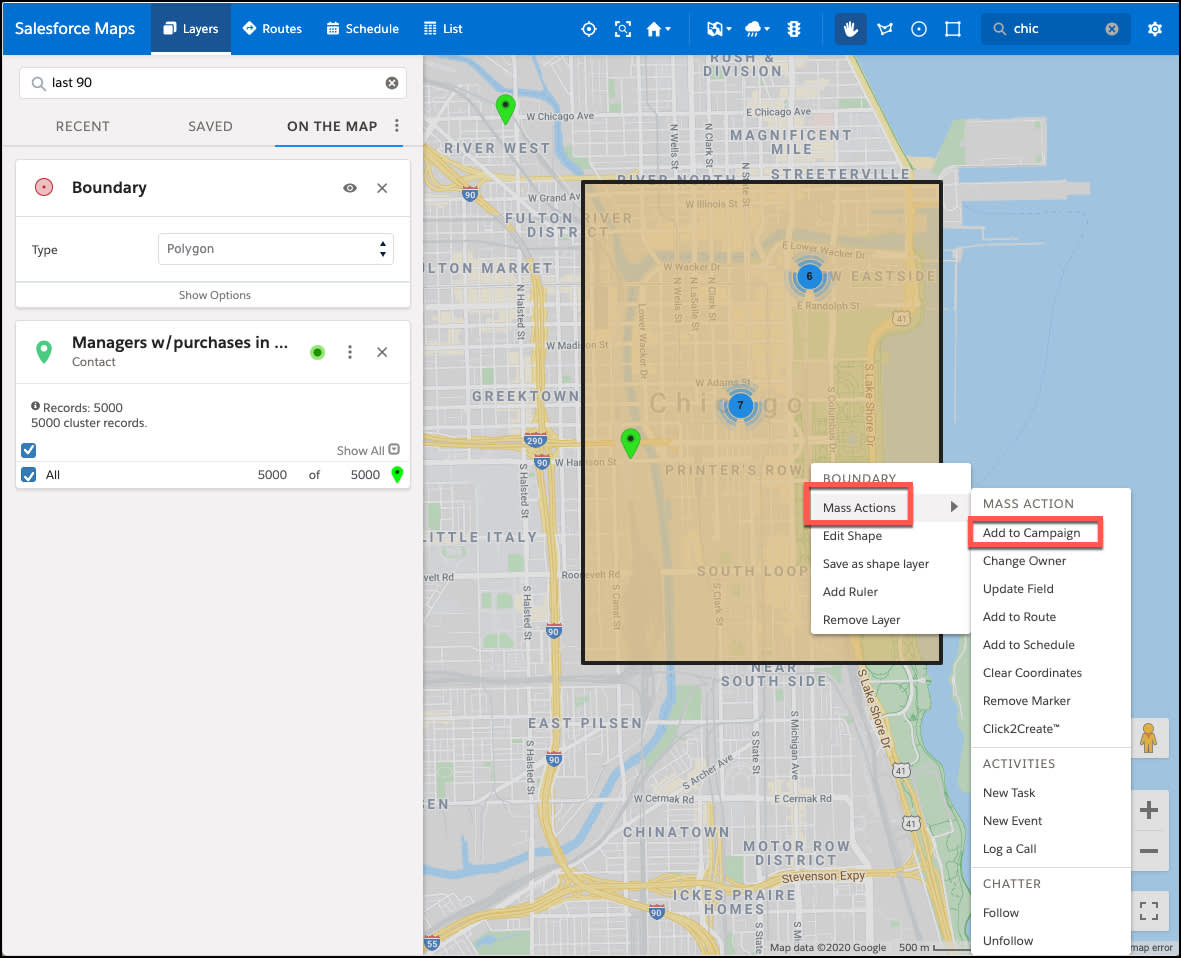
Task: Click the Street View pegman icon
Action: point(1149,738)
